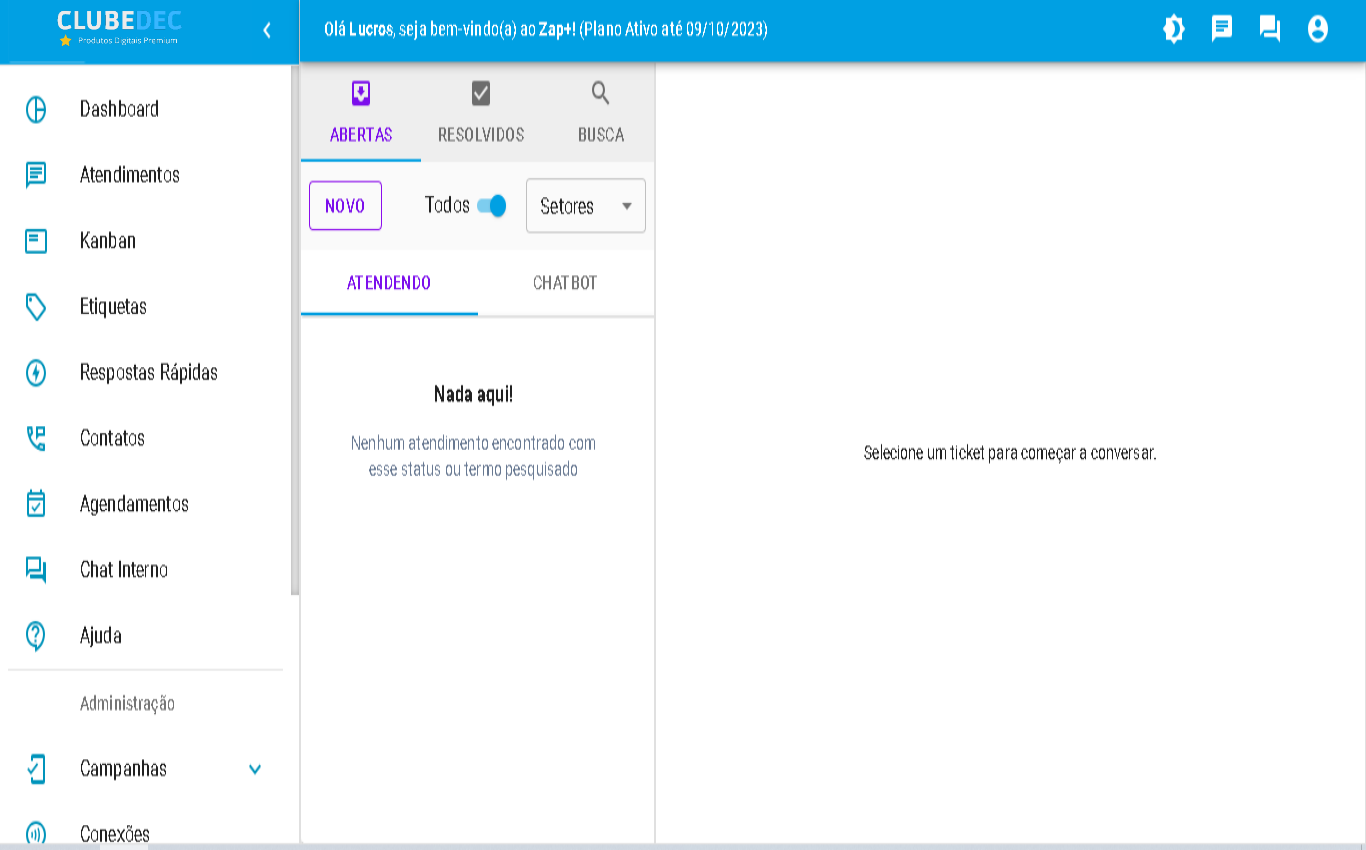This screenshot has width=1366, height=850.
Task: Toggle the Todos switch off
Action: 492,206
